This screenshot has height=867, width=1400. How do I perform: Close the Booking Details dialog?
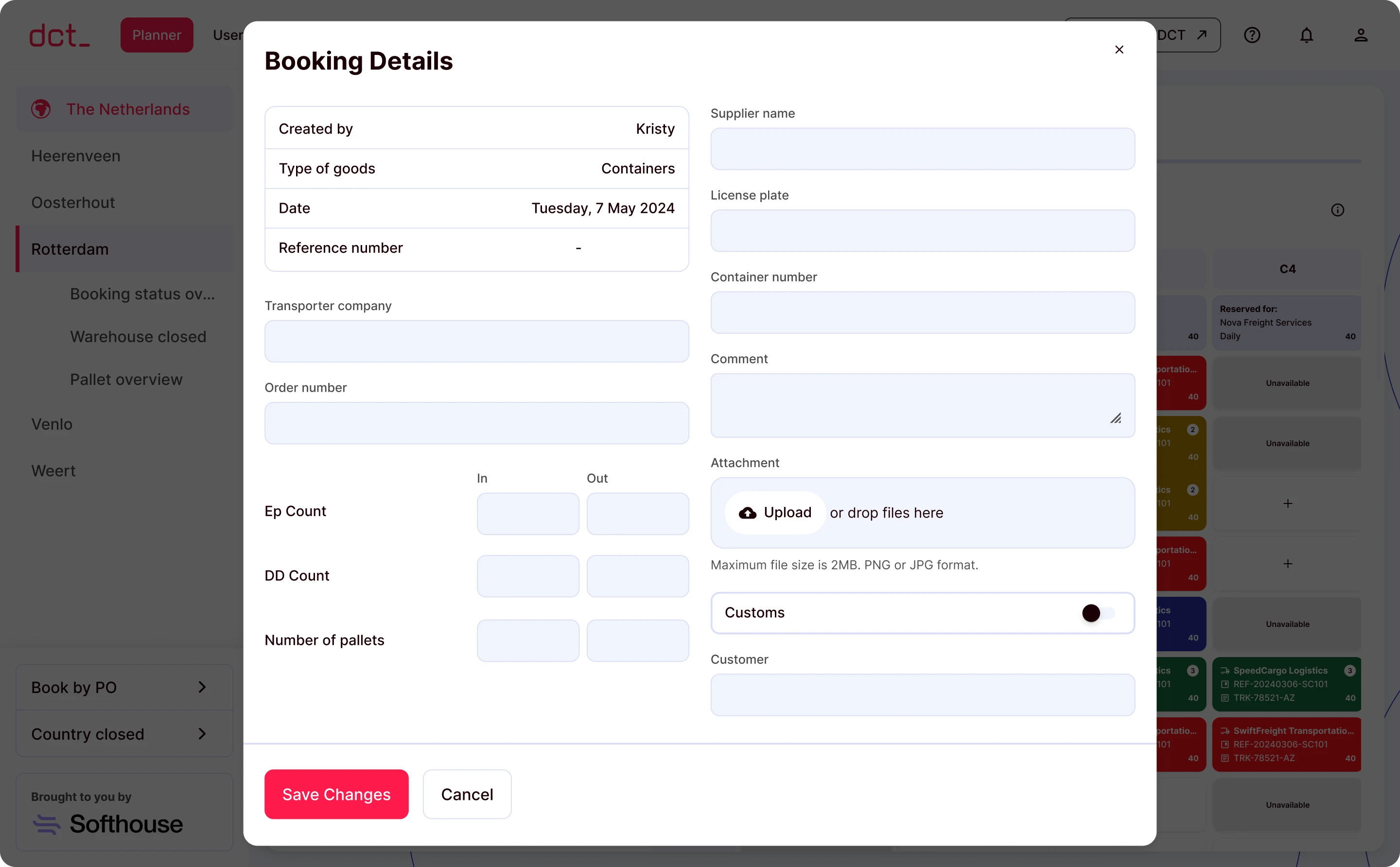pyautogui.click(x=1119, y=50)
